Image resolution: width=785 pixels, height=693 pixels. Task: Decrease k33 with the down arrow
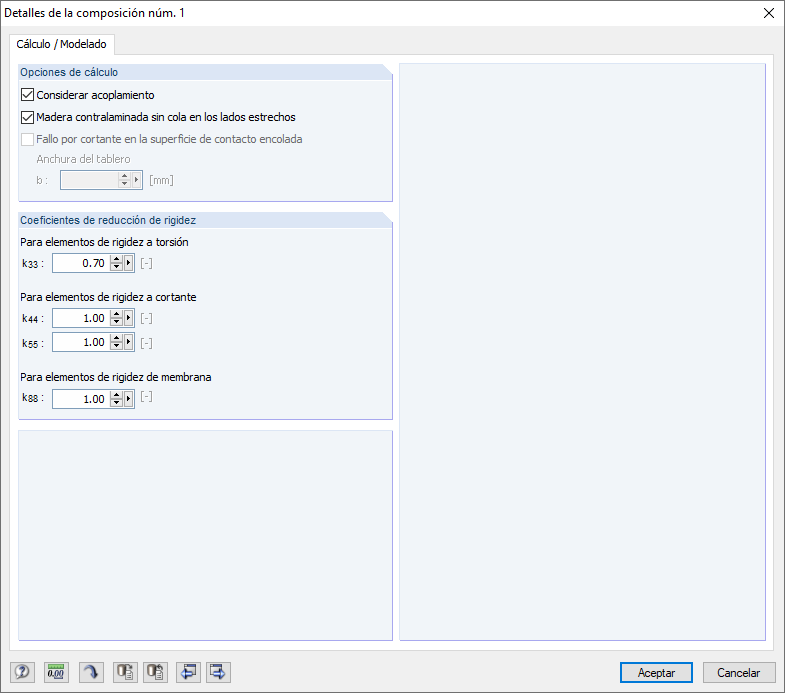click(117, 267)
